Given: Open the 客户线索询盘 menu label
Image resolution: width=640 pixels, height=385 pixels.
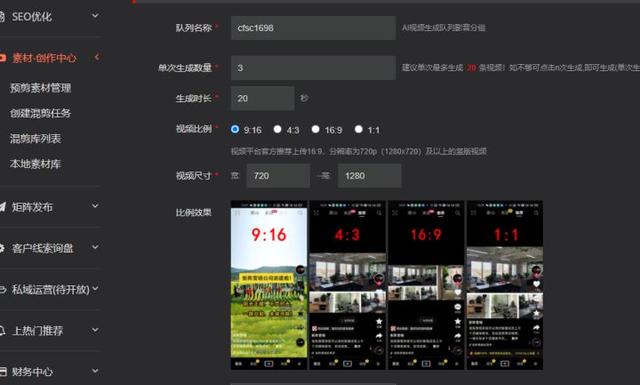Looking at the screenshot, I should tap(42, 248).
